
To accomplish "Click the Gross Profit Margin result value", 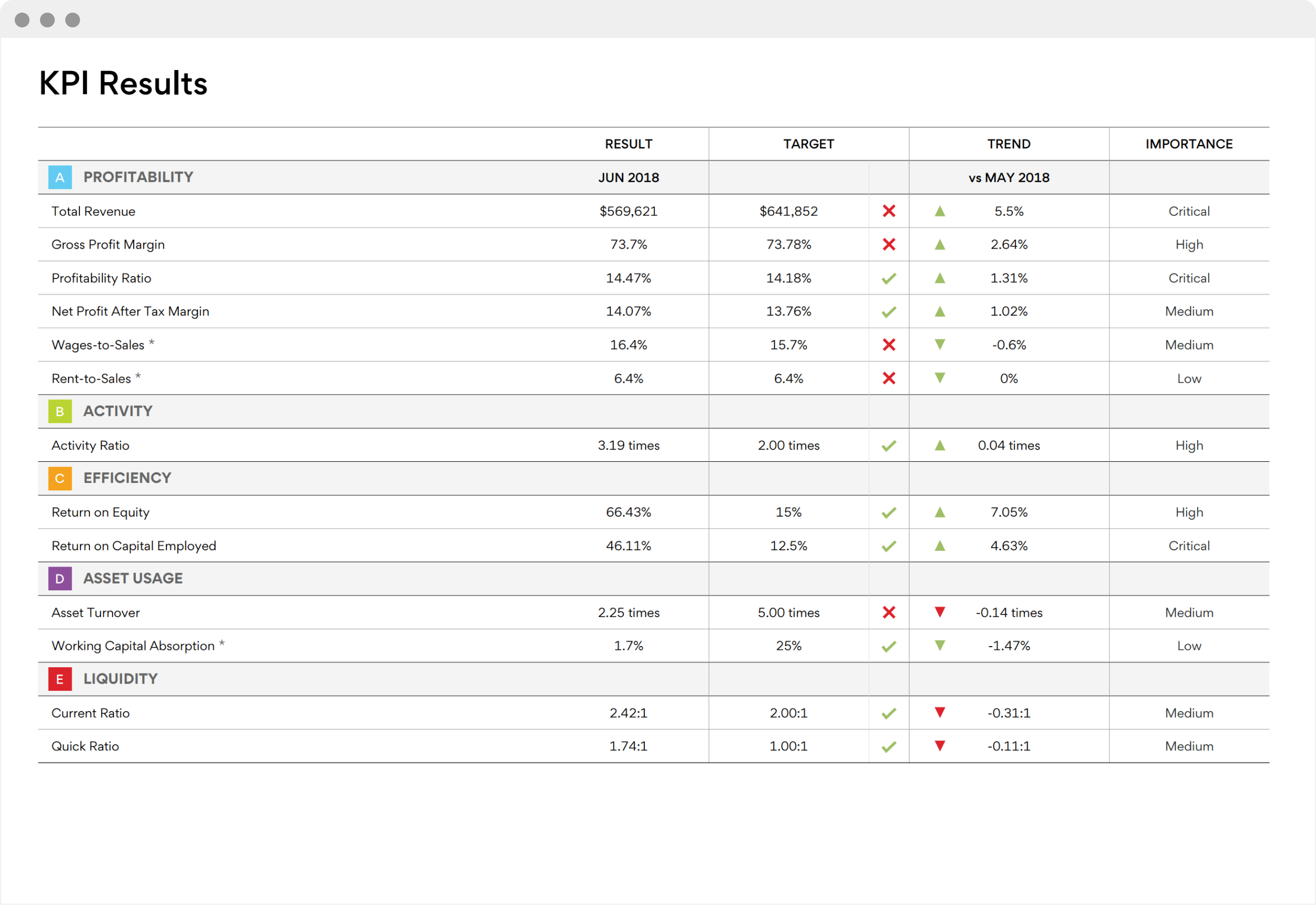I will coord(631,244).
